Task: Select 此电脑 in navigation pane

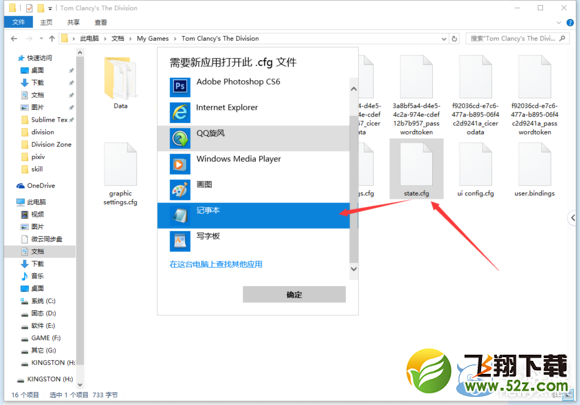Action: click(x=31, y=202)
